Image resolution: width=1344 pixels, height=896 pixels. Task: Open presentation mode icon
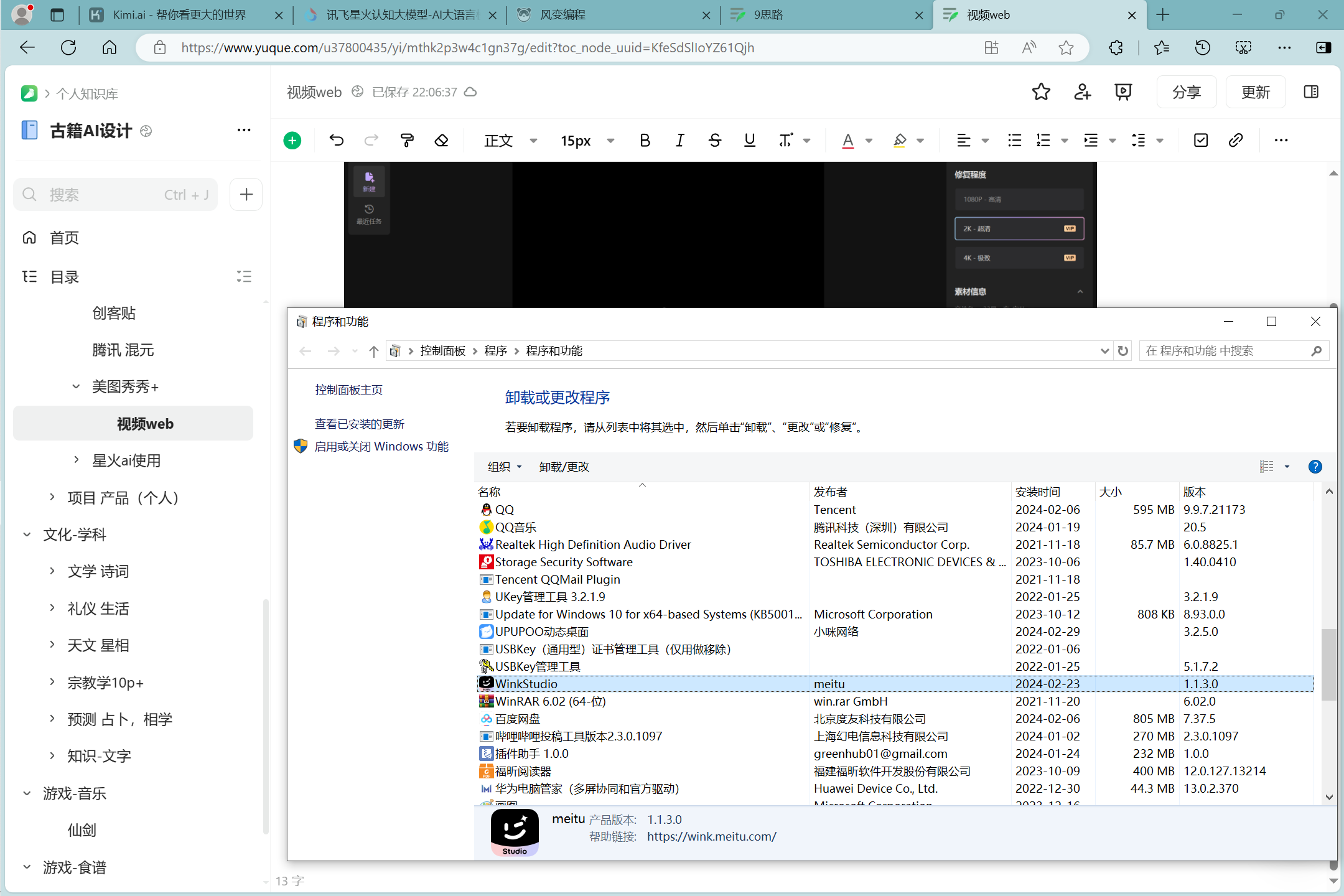(1123, 92)
